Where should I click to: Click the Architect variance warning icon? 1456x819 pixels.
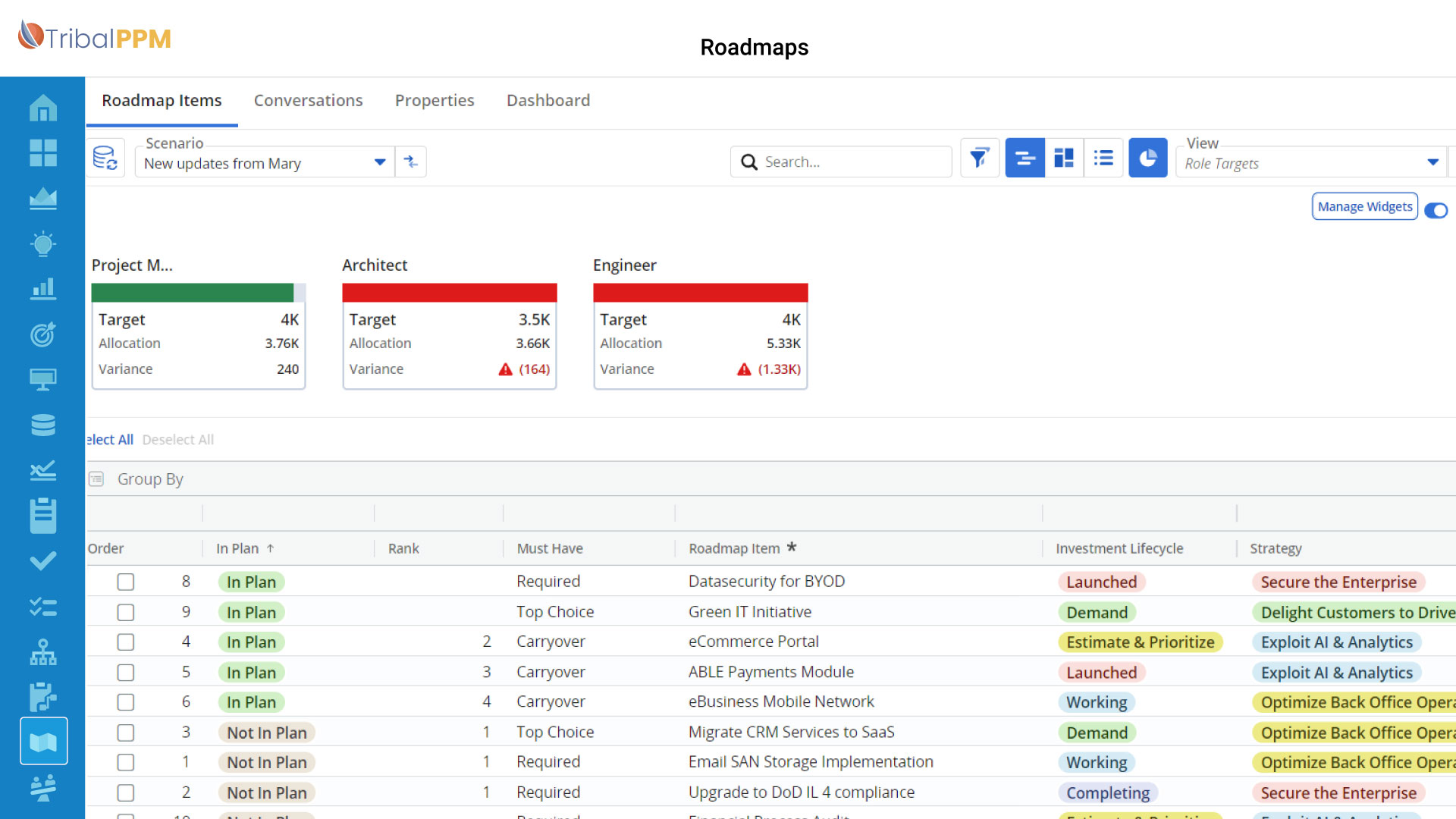505,369
